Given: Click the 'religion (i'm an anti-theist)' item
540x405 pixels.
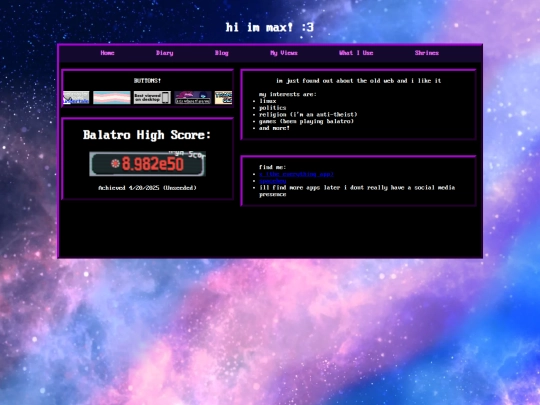Looking at the screenshot, I should point(308,114).
